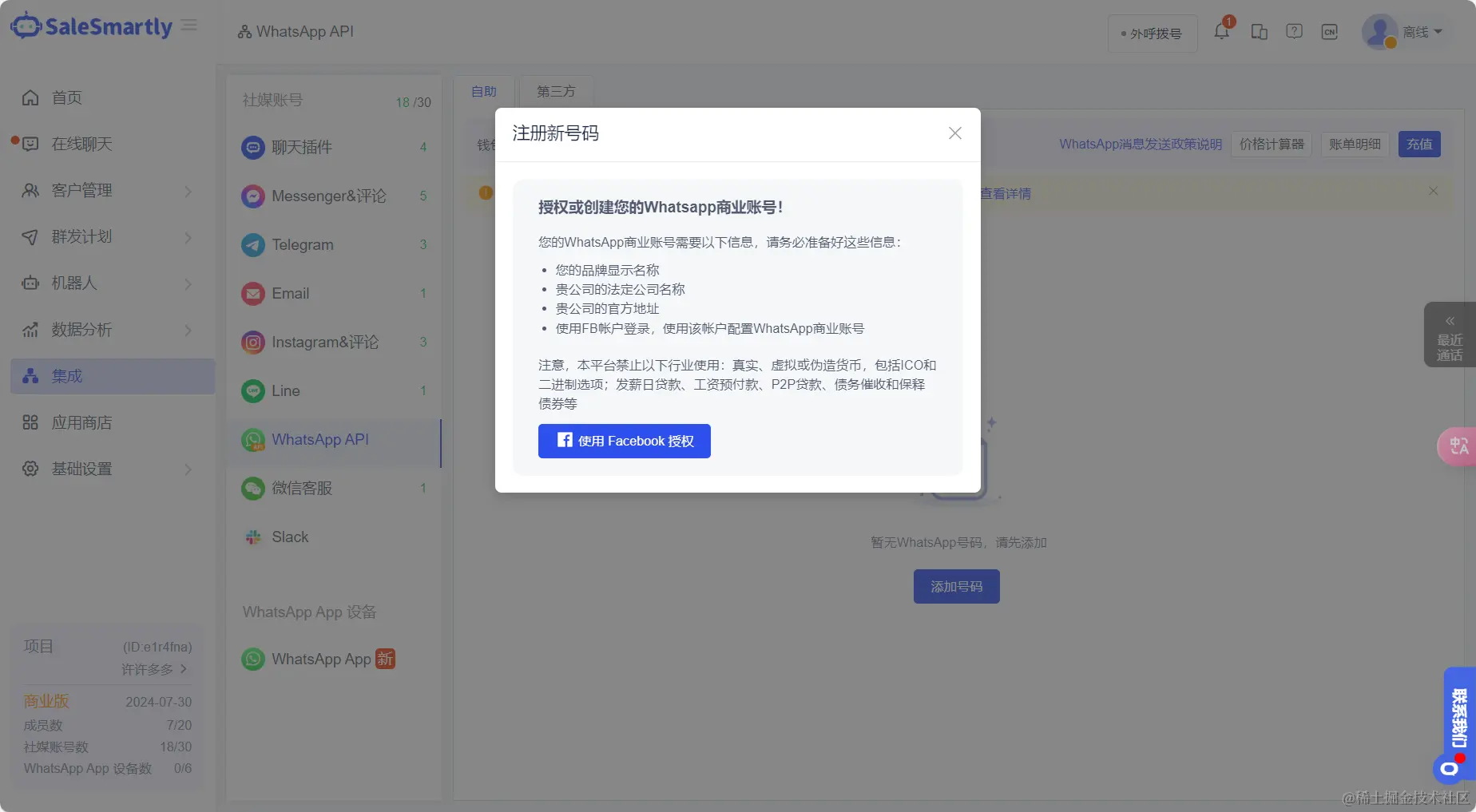Select WhatsApp API in channel list
This screenshot has height=812, width=1476.
[334, 440]
